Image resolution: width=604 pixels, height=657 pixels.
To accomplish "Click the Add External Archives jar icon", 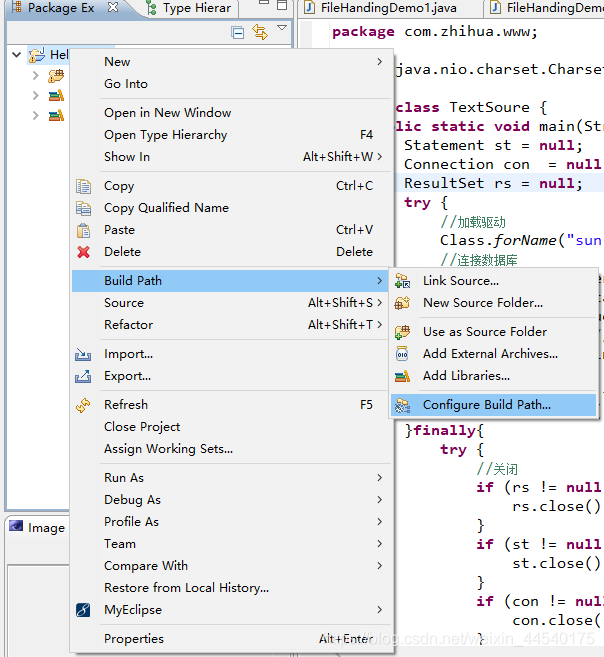I will [x=402, y=354].
